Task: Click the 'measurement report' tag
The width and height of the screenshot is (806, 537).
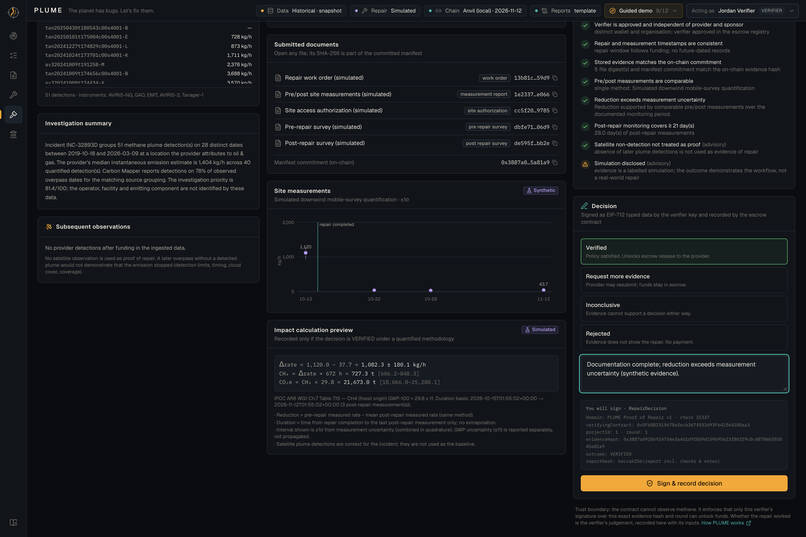Action: click(x=483, y=95)
